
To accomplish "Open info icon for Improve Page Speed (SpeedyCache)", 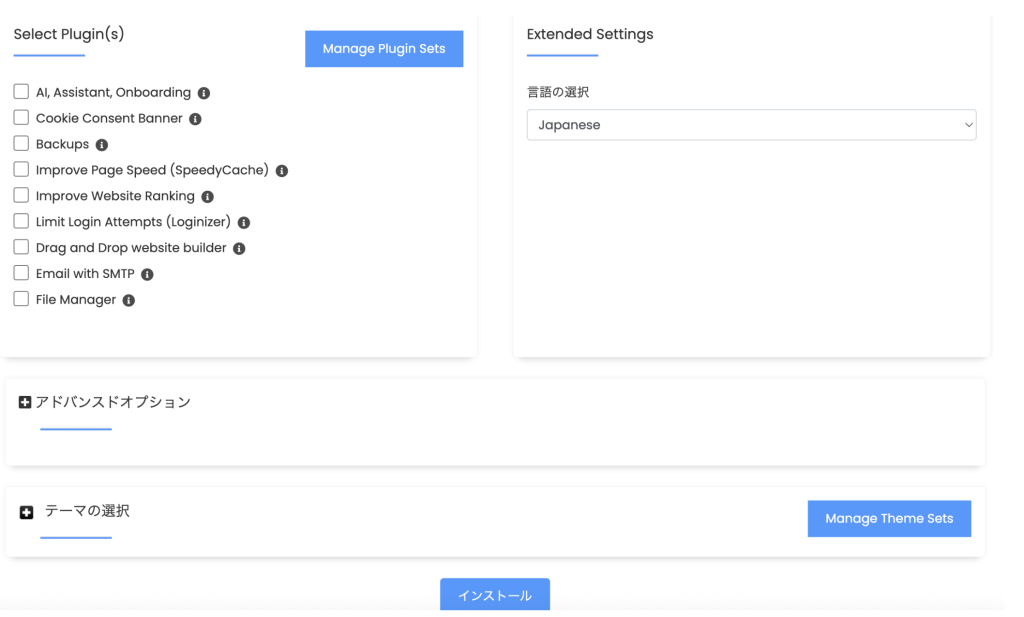I will (282, 171).
